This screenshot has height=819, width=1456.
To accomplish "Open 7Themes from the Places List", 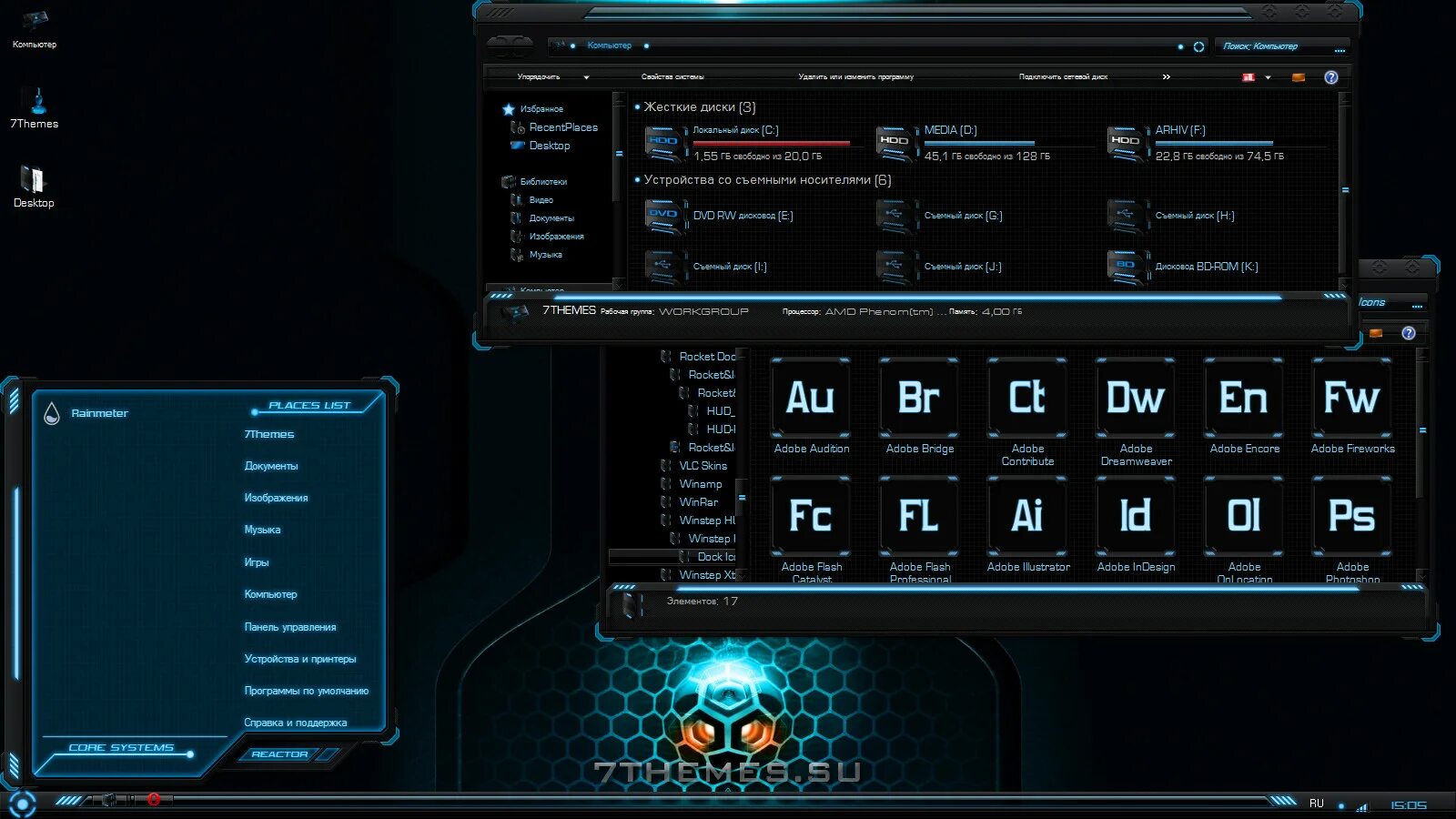I will tap(268, 434).
